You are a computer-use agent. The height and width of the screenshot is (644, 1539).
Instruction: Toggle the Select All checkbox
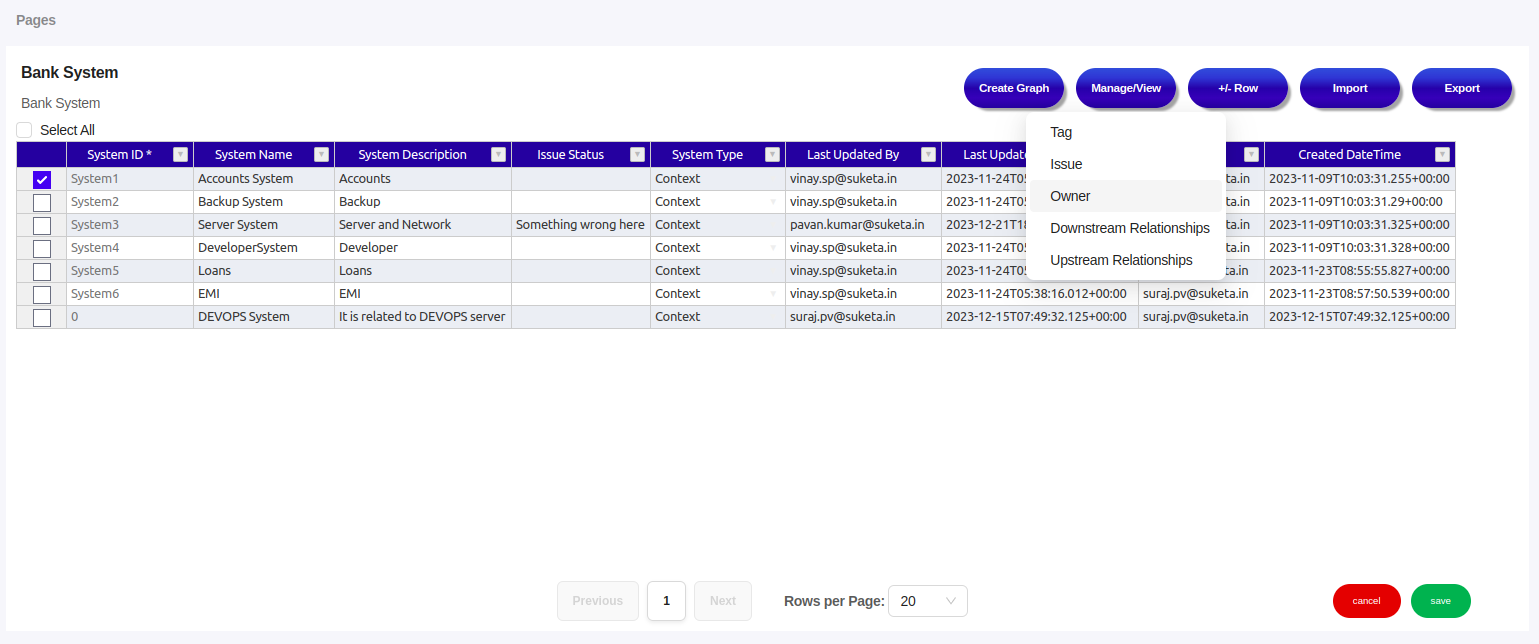(x=25, y=130)
